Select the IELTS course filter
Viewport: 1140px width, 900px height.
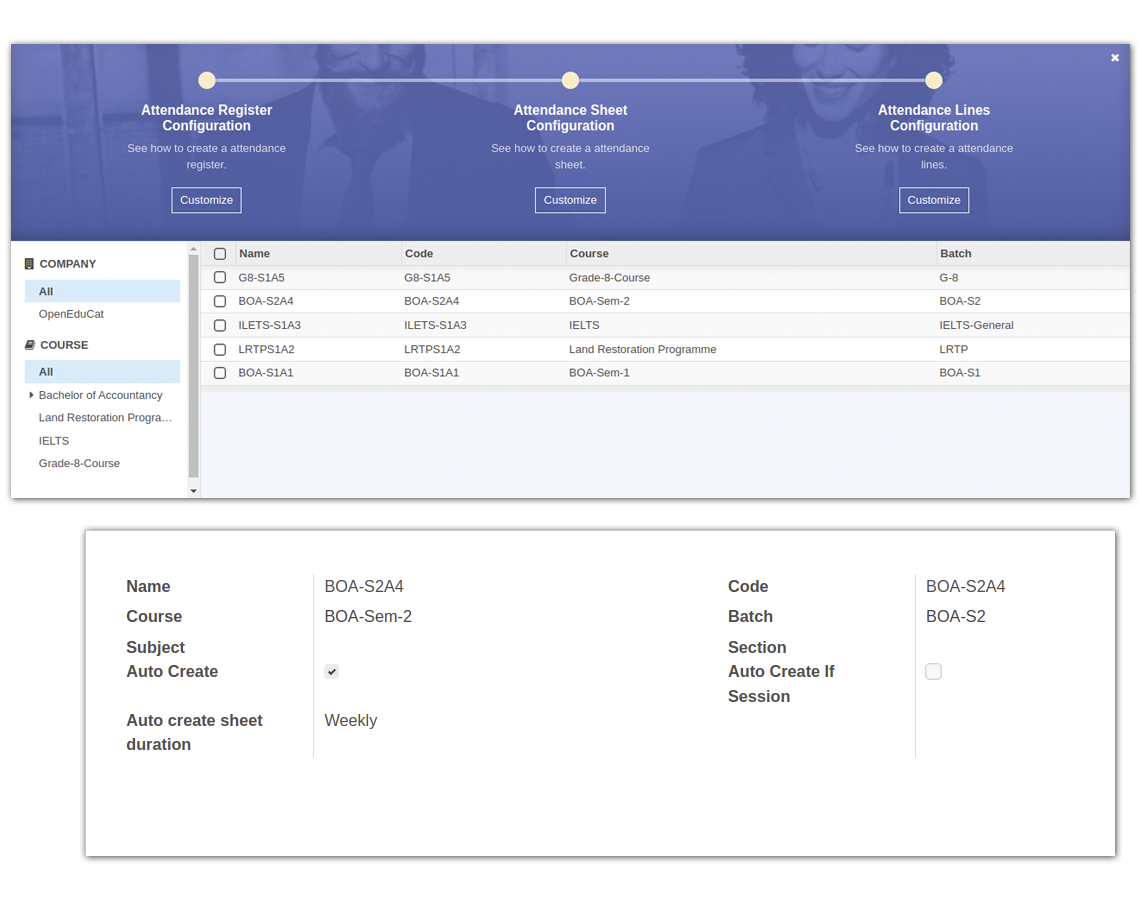click(53, 440)
